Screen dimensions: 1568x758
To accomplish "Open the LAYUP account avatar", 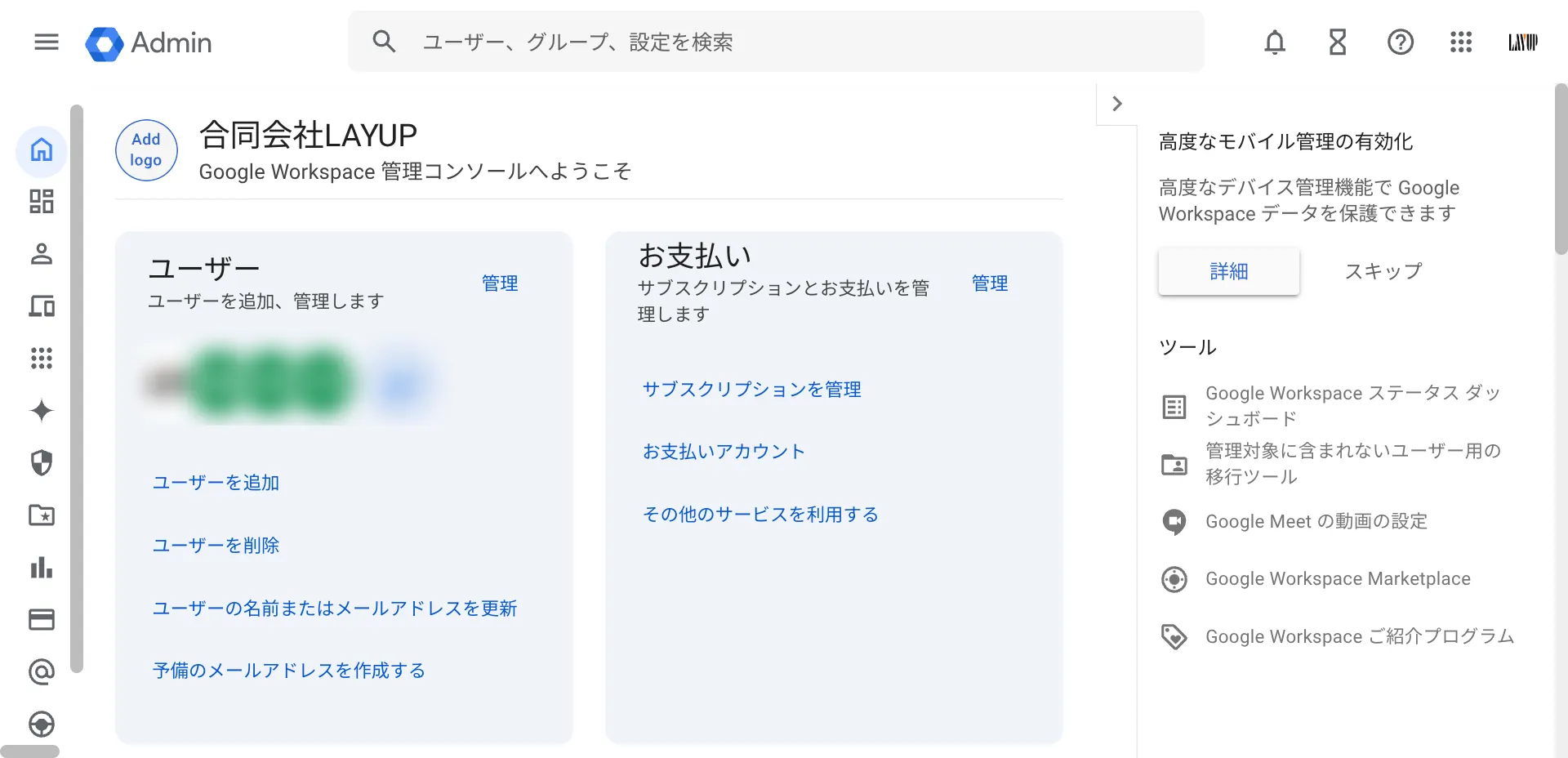I will pyautogui.click(x=1523, y=42).
